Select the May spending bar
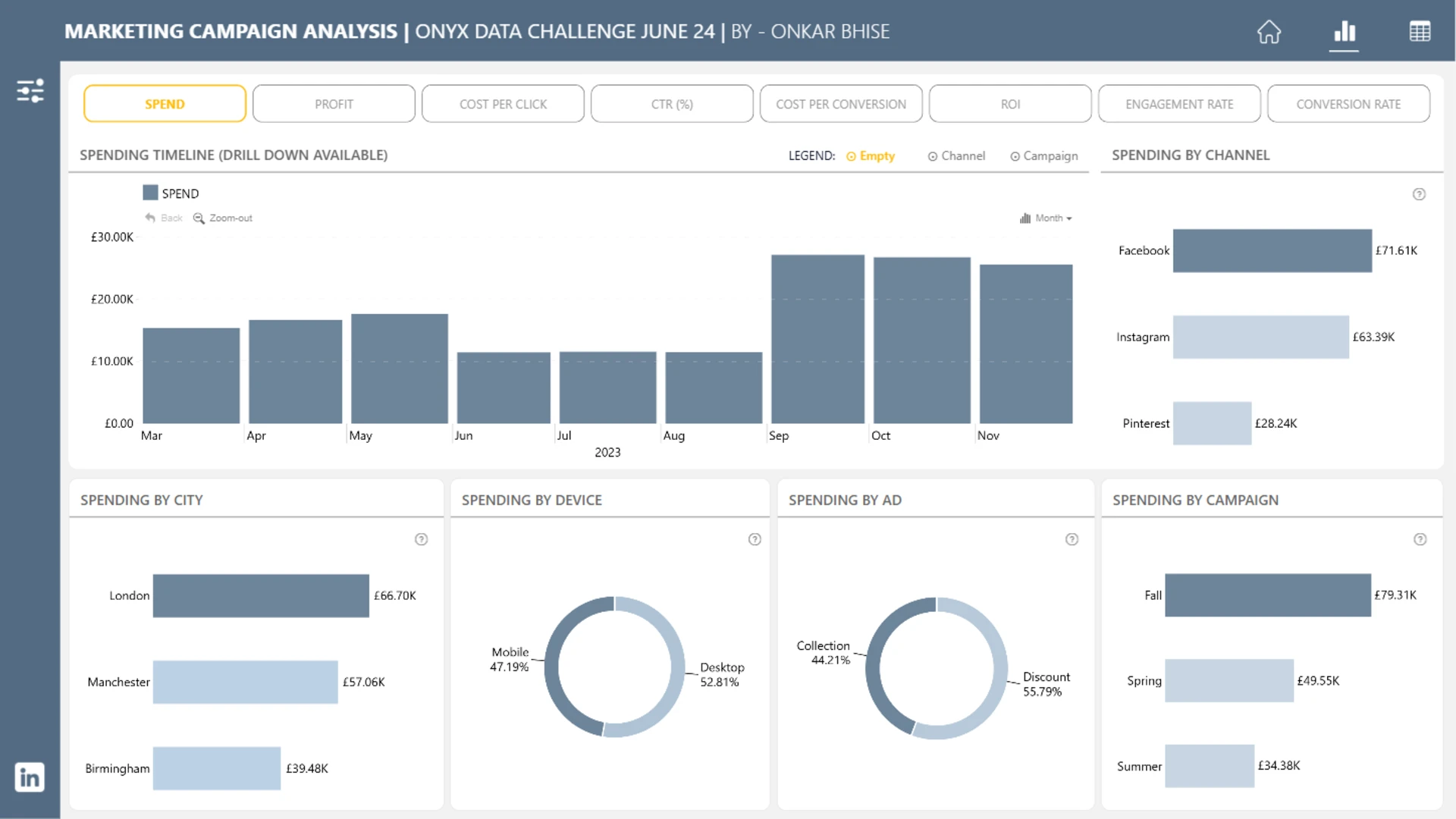This screenshot has width=1456, height=819. 400,369
